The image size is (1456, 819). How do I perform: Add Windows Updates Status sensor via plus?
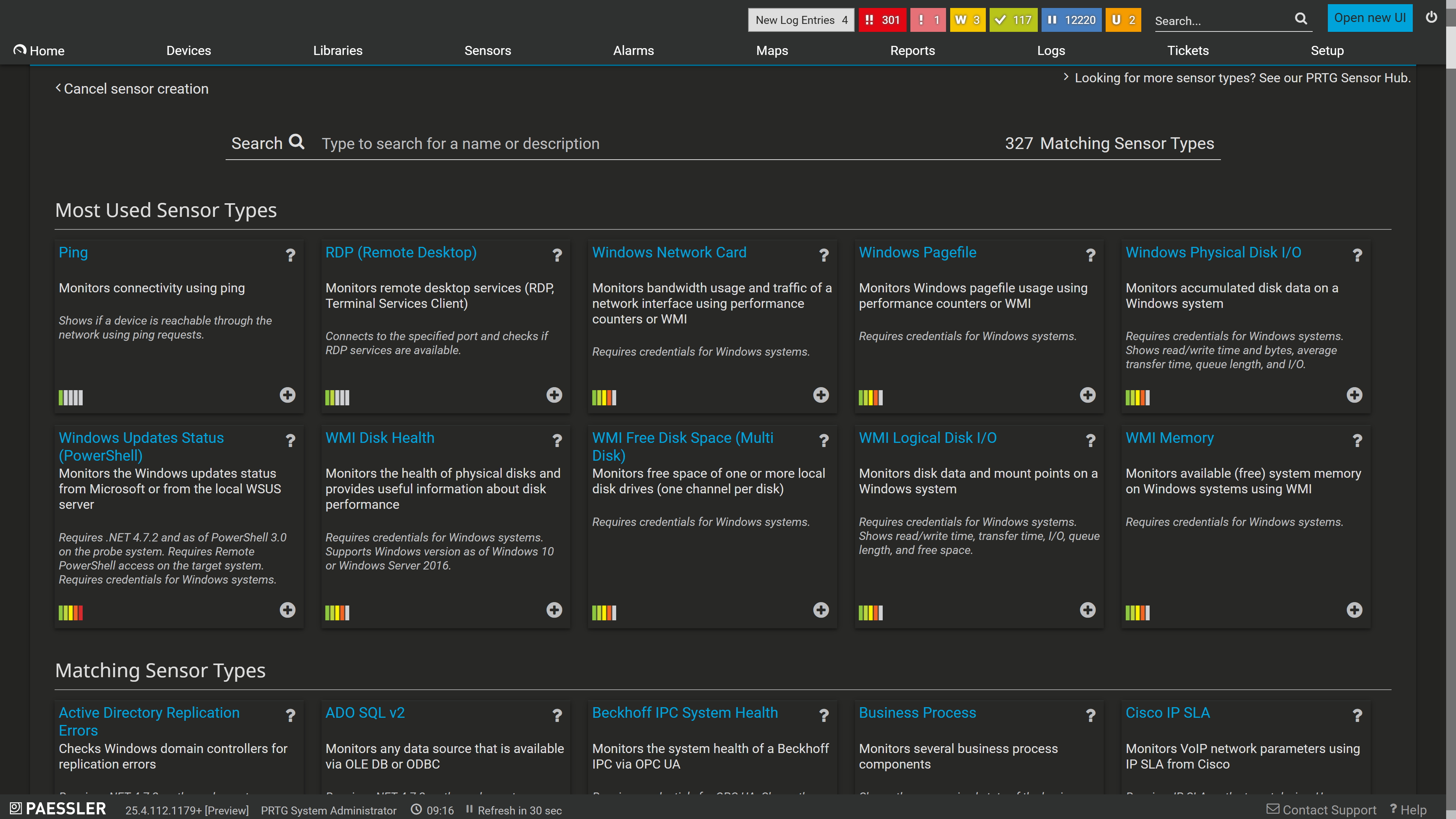(x=288, y=610)
